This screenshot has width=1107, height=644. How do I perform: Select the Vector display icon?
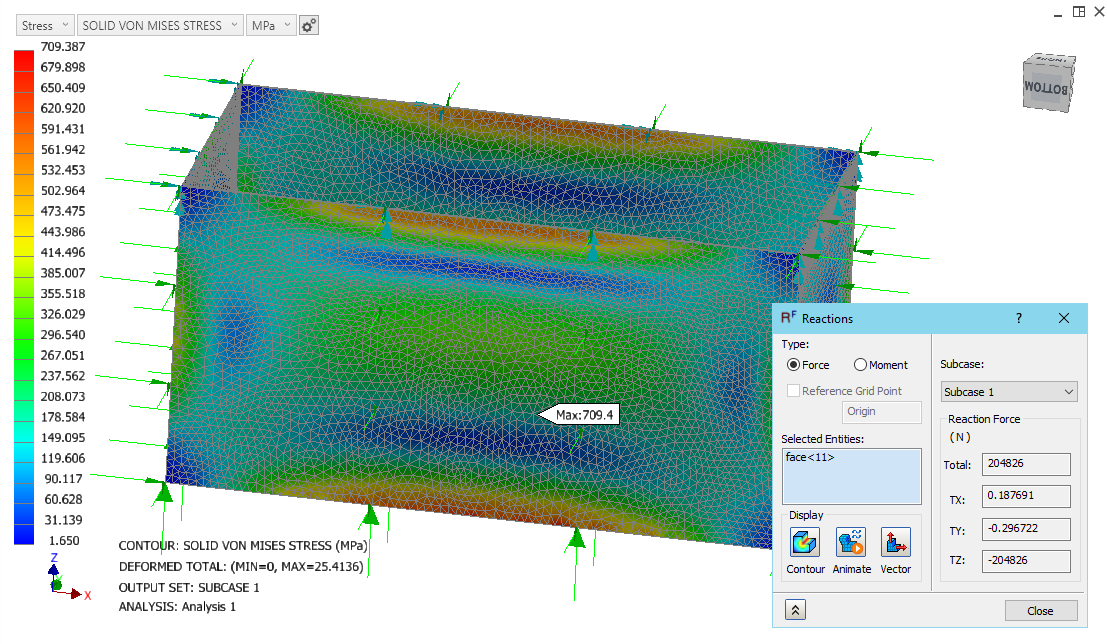tap(895, 543)
